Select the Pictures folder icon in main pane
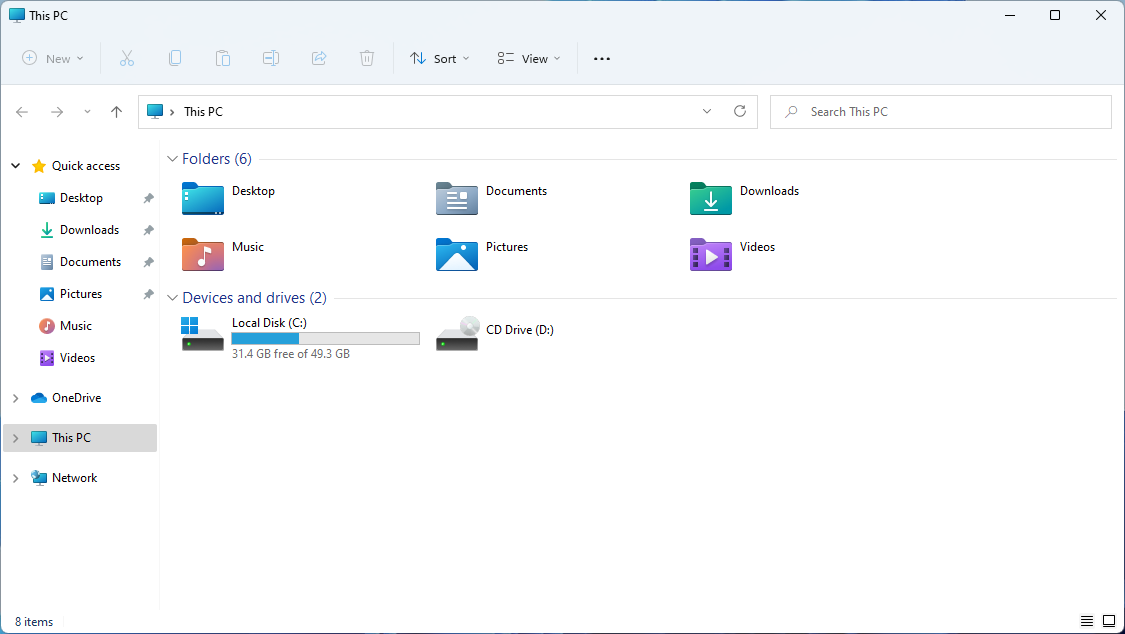 point(457,255)
